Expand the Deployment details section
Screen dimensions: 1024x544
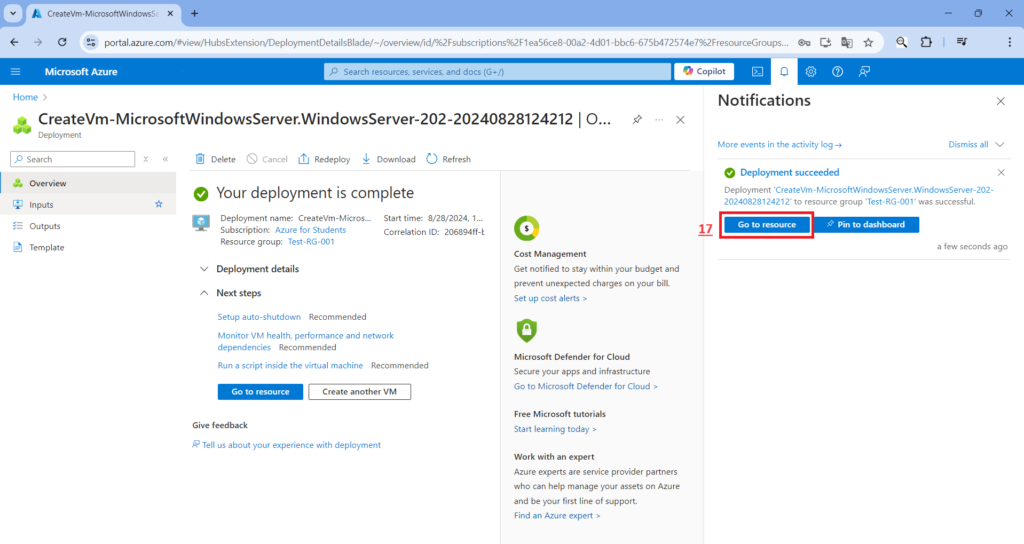(205, 269)
